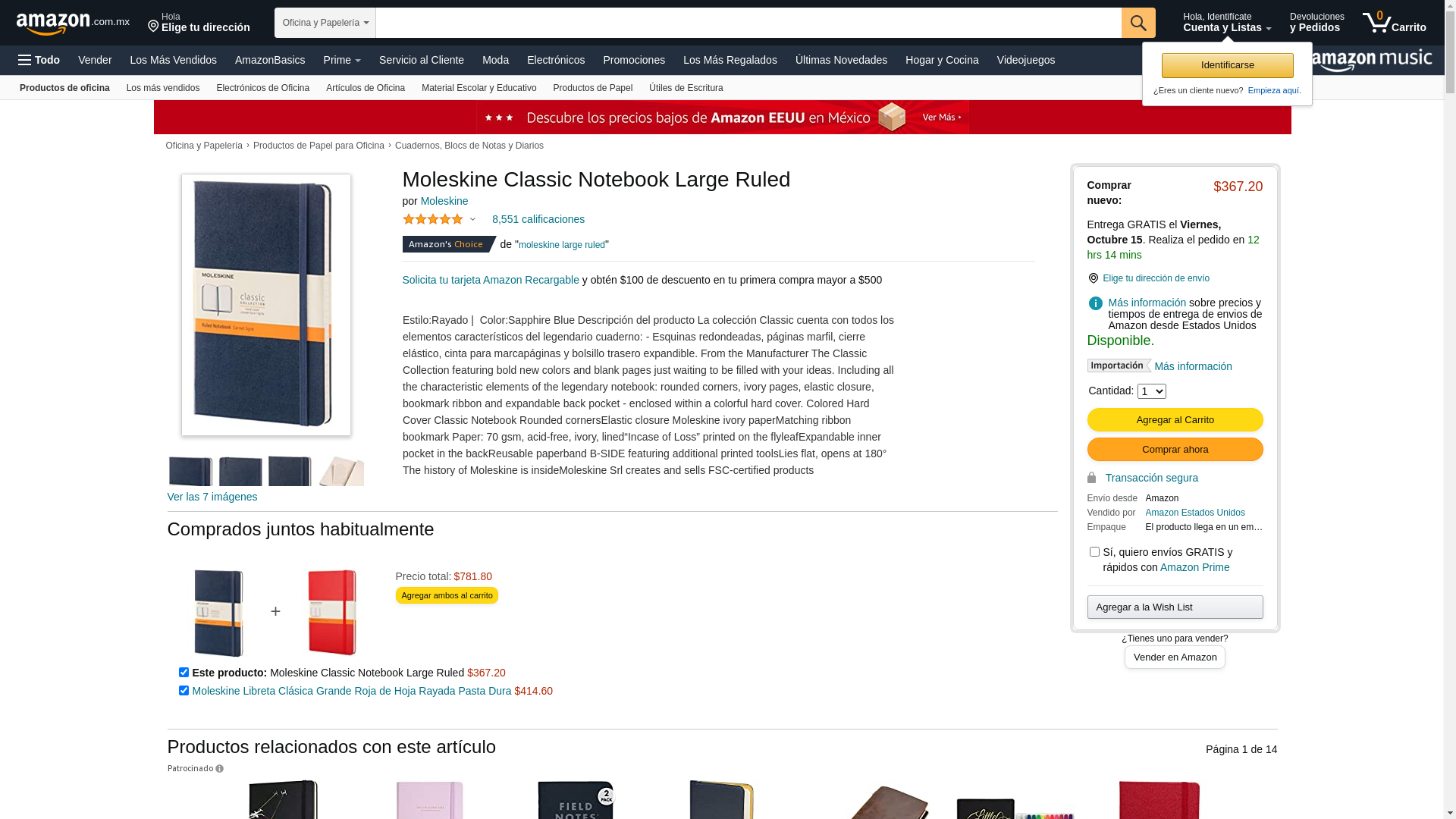The image size is (1456, 819).
Task: Click the five-star rating icon
Action: 433,219
